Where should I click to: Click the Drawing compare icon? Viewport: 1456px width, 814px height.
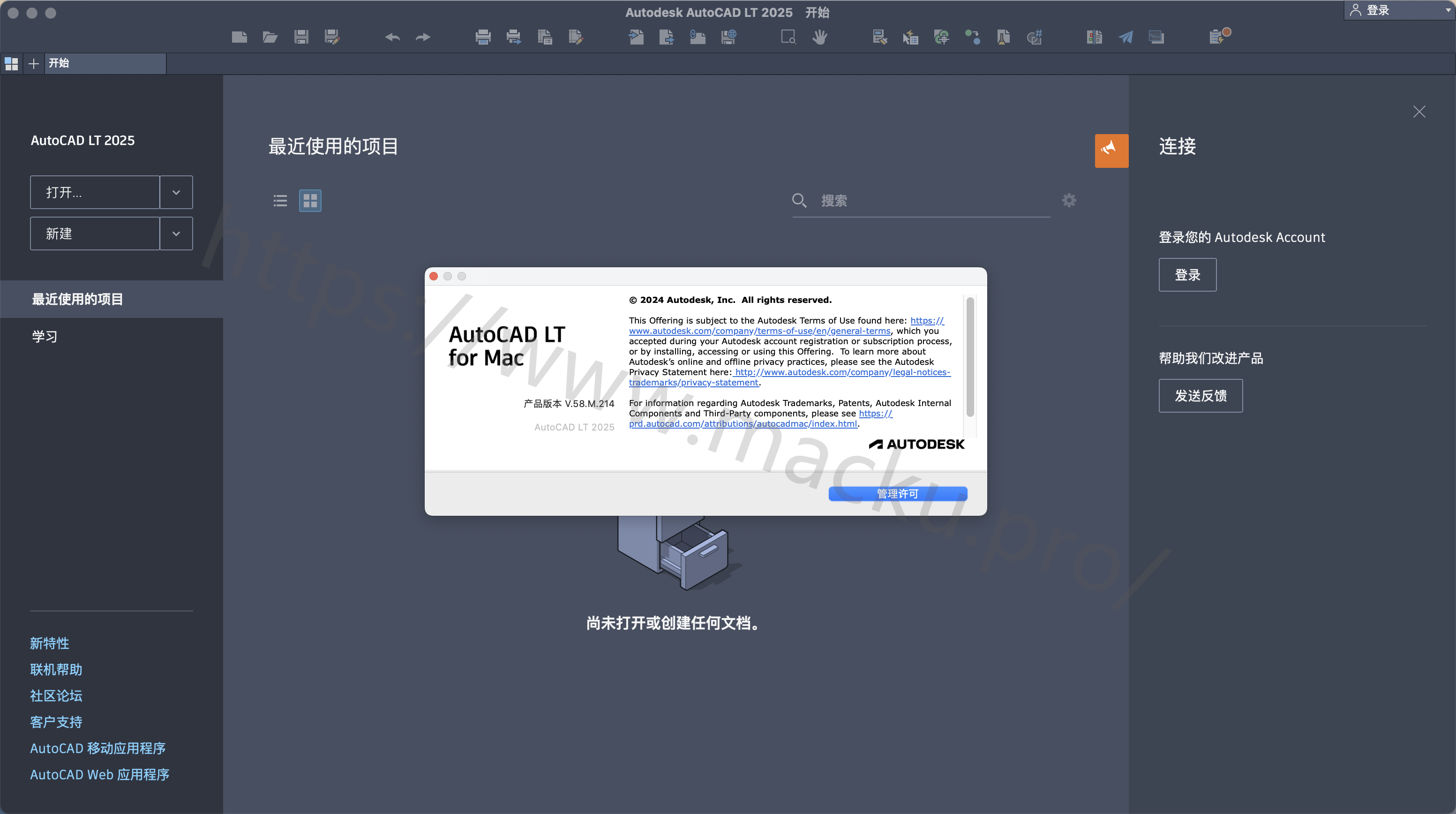pos(1094,38)
